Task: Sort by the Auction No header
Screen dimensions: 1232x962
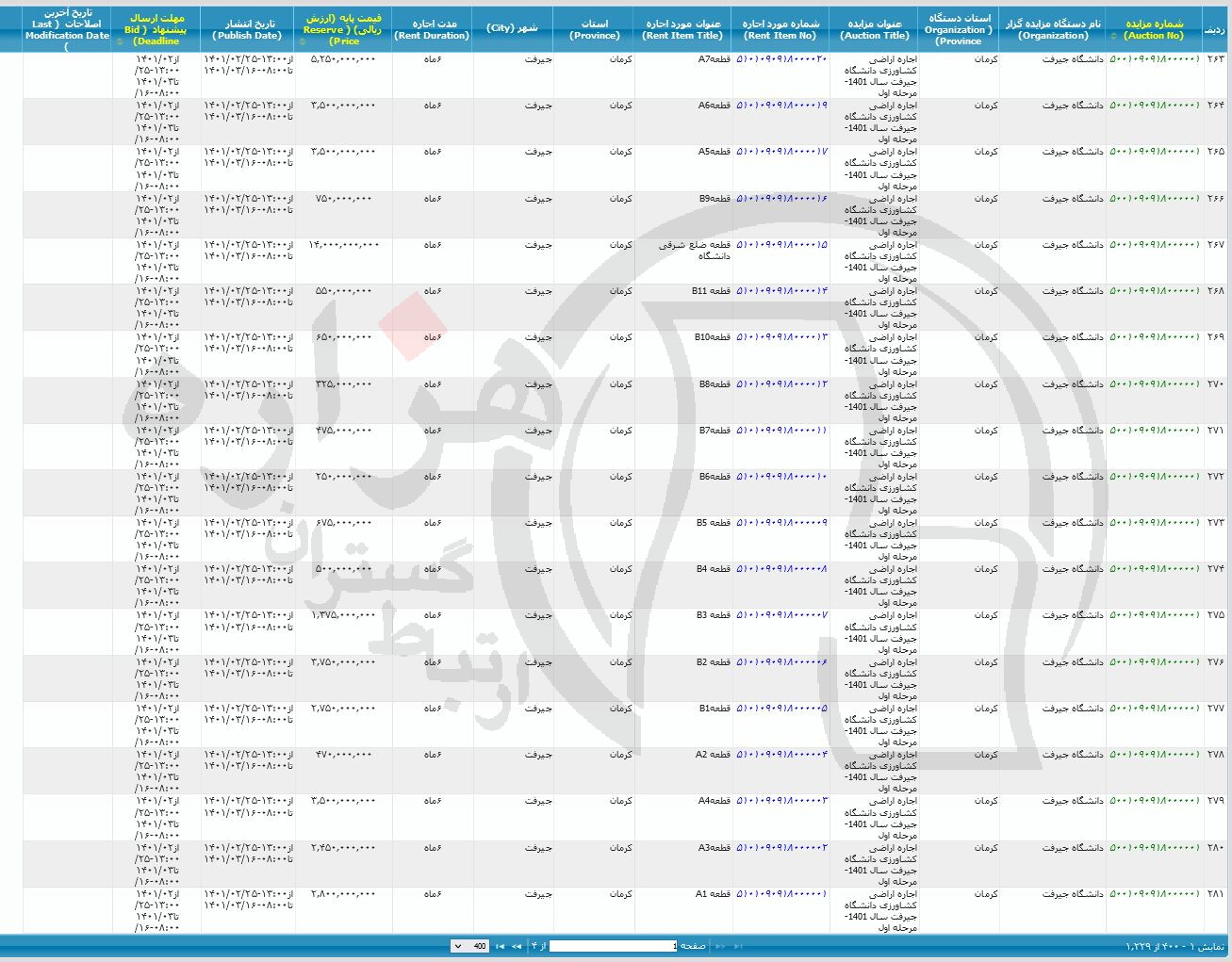Action: (1154, 29)
